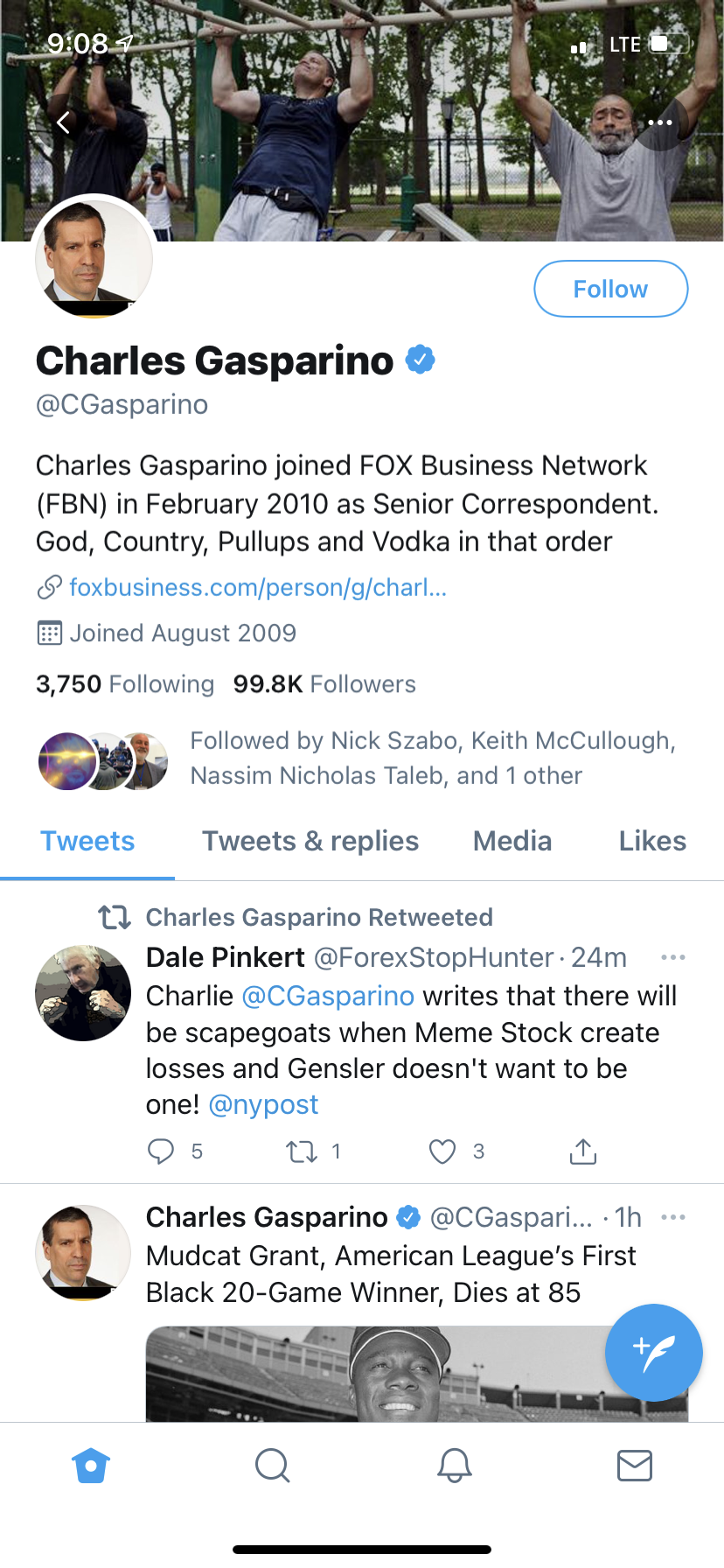Open the Notifications bell icon

click(x=454, y=1466)
